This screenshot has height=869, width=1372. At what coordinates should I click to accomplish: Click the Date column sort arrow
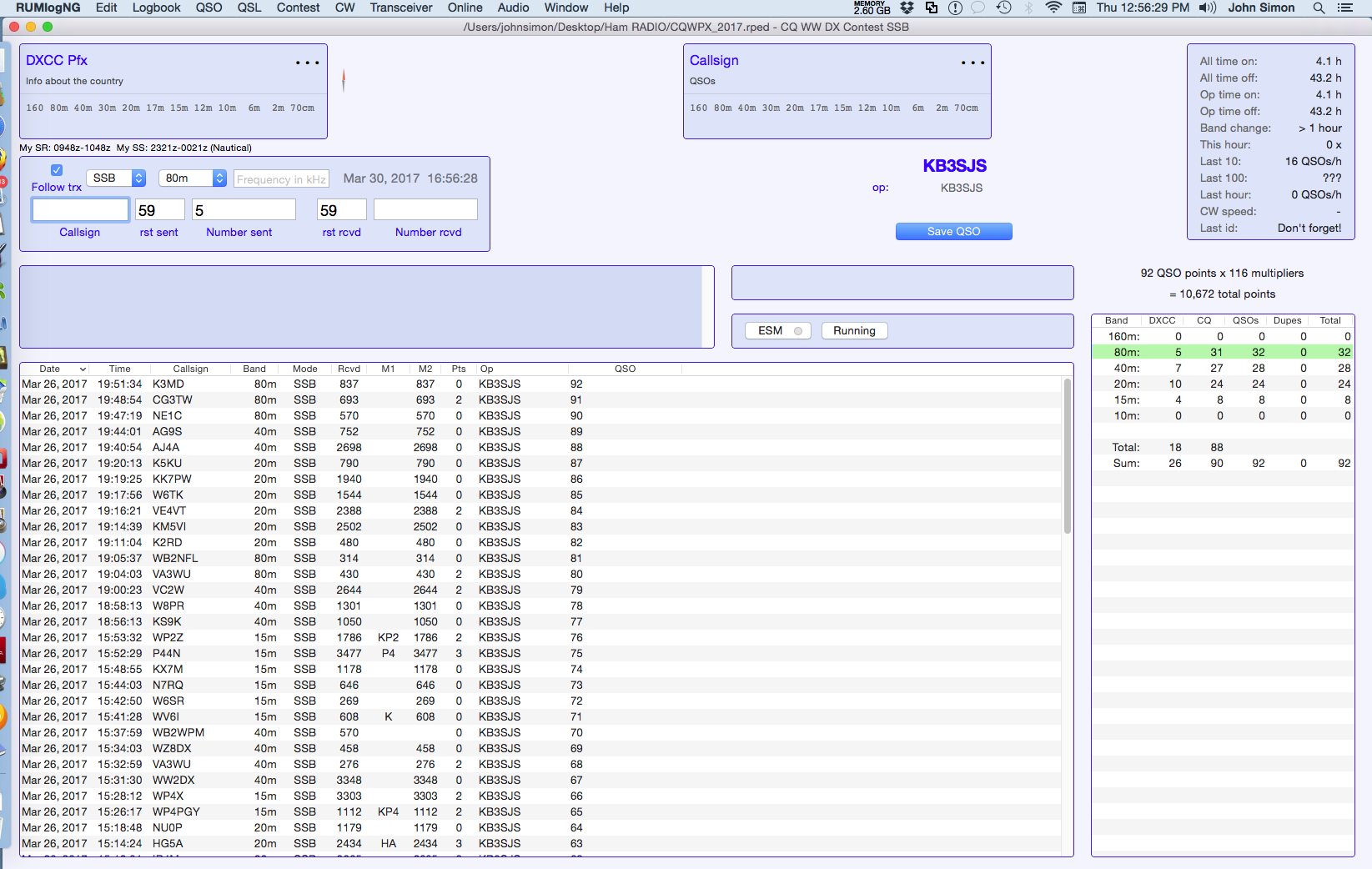[x=83, y=369]
